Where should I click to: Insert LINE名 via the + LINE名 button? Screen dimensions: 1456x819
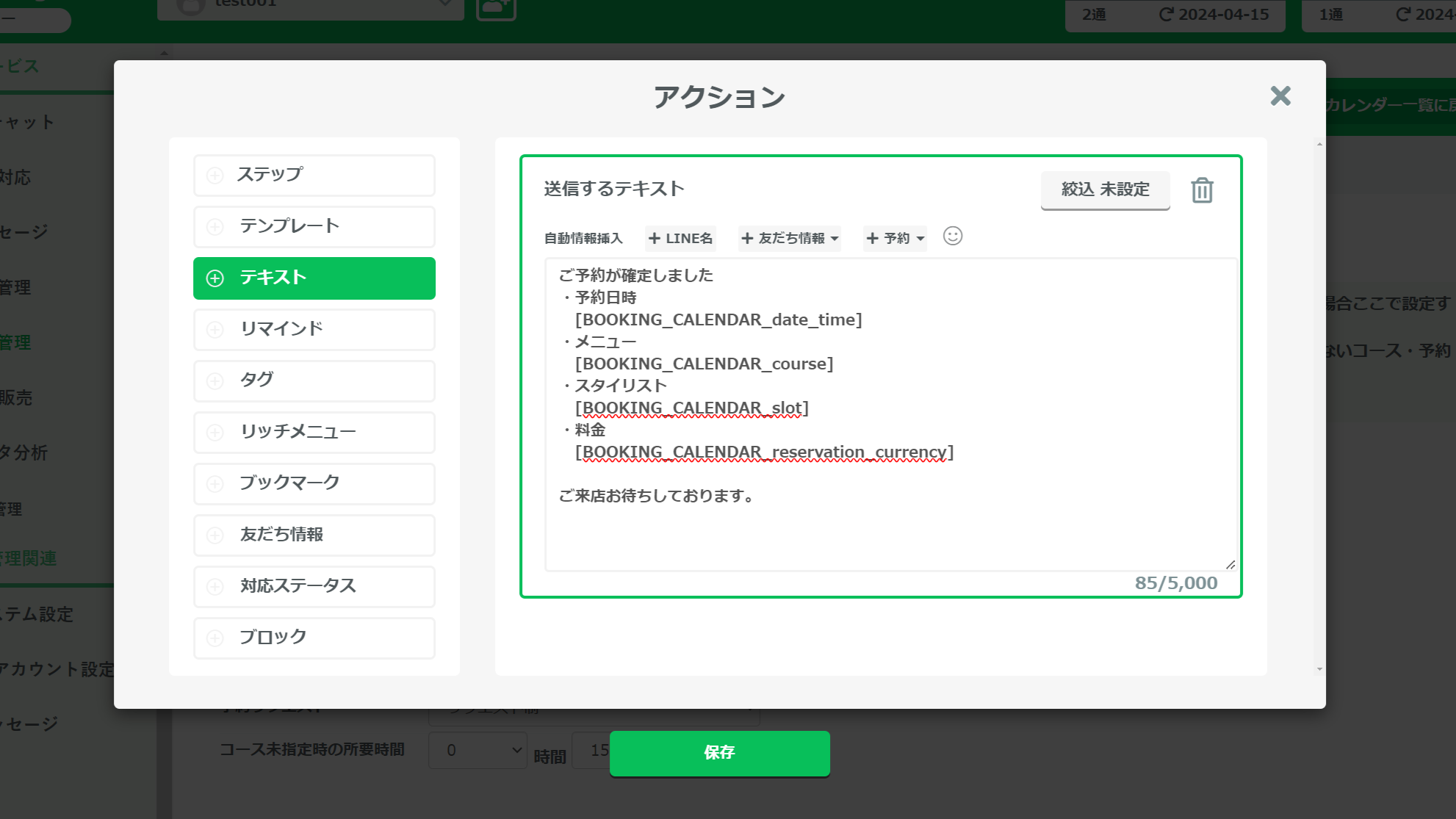tap(680, 238)
